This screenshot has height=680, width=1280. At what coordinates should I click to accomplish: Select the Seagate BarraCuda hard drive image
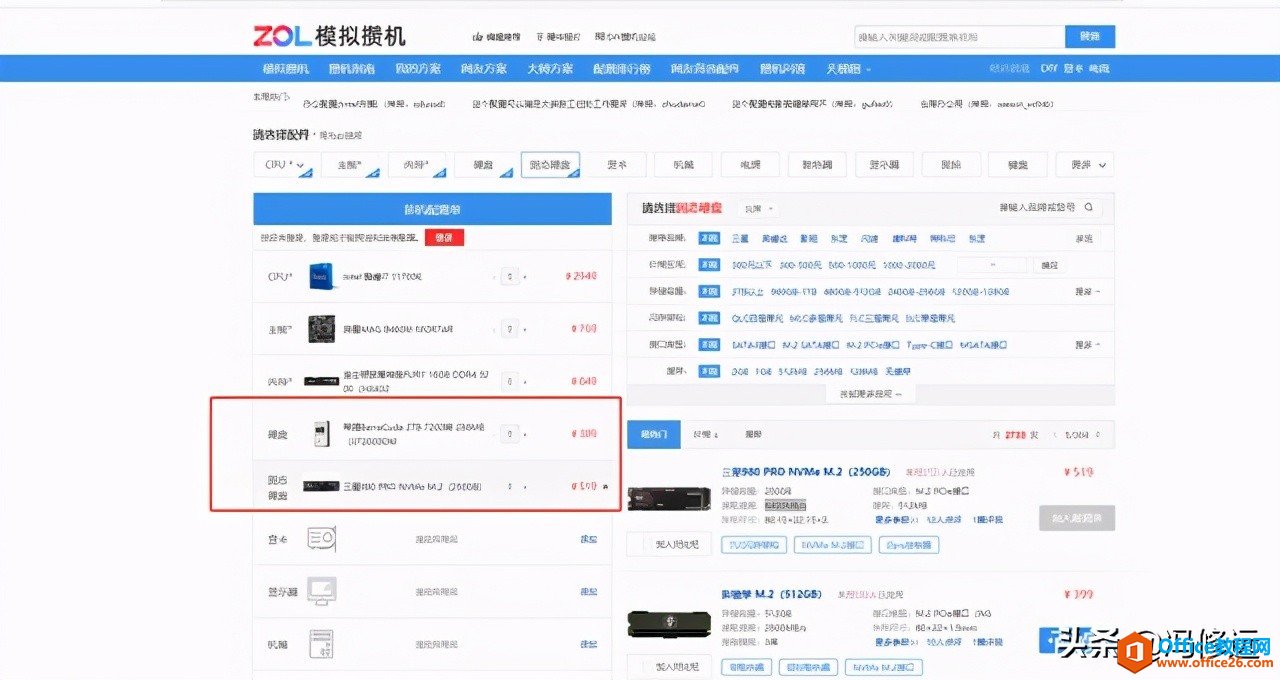[322, 433]
